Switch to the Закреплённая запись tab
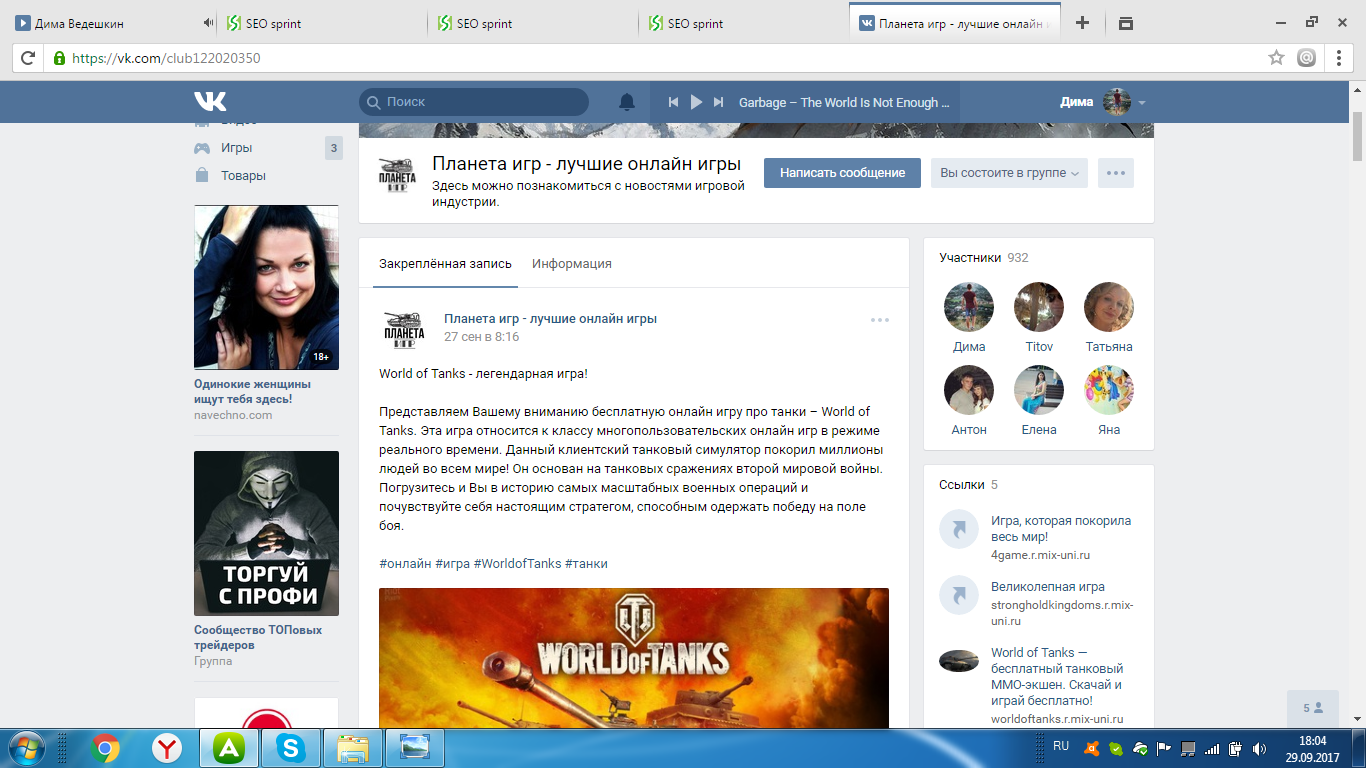This screenshot has width=1366, height=768. point(445,264)
